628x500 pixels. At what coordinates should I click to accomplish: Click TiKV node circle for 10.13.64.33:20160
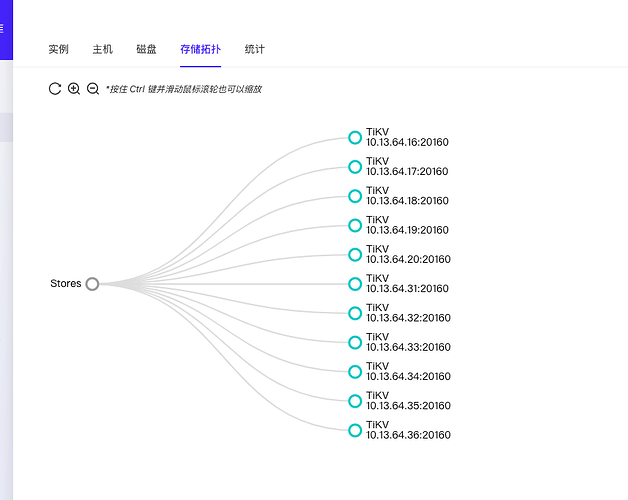[355, 342]
